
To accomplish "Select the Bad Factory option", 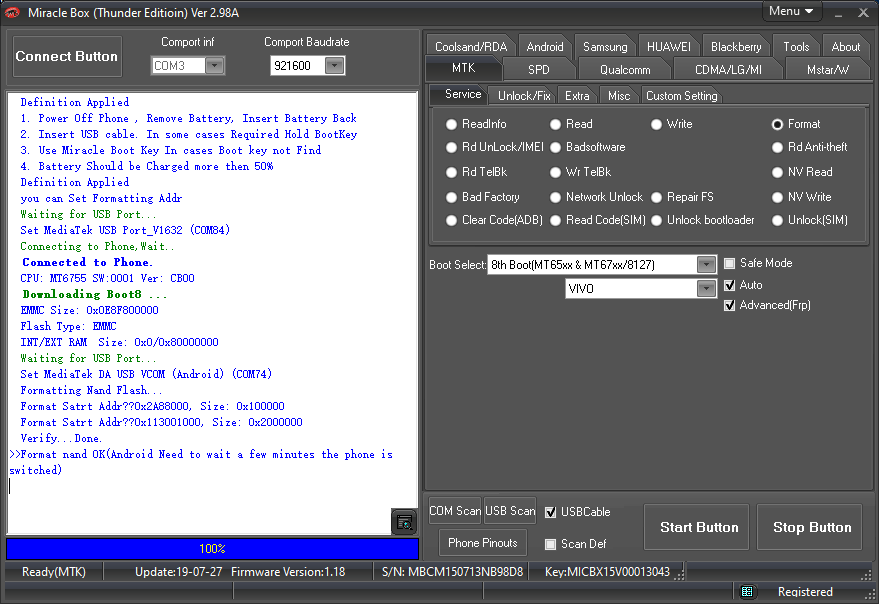I will click(483, 197).
